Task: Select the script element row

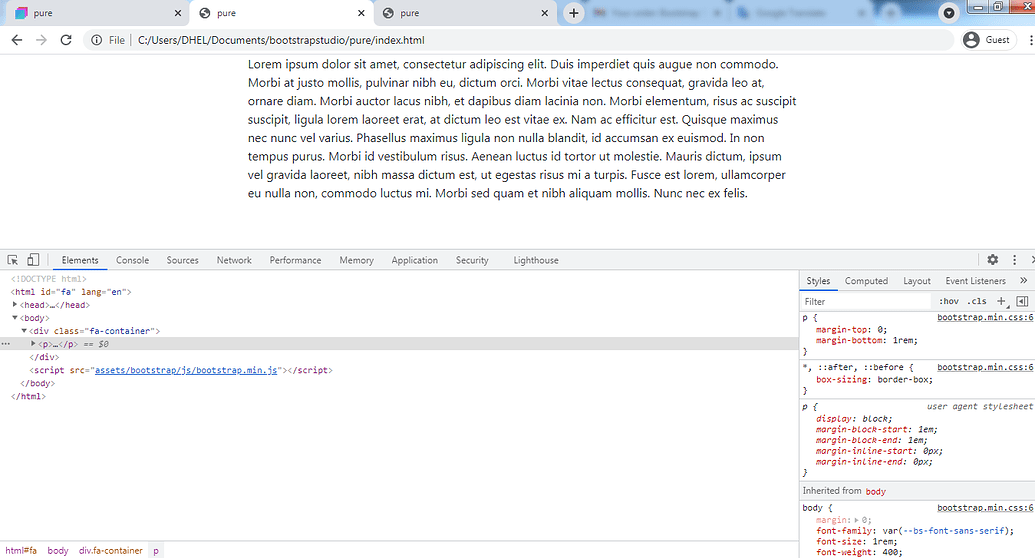Action: tap(181, 370)
